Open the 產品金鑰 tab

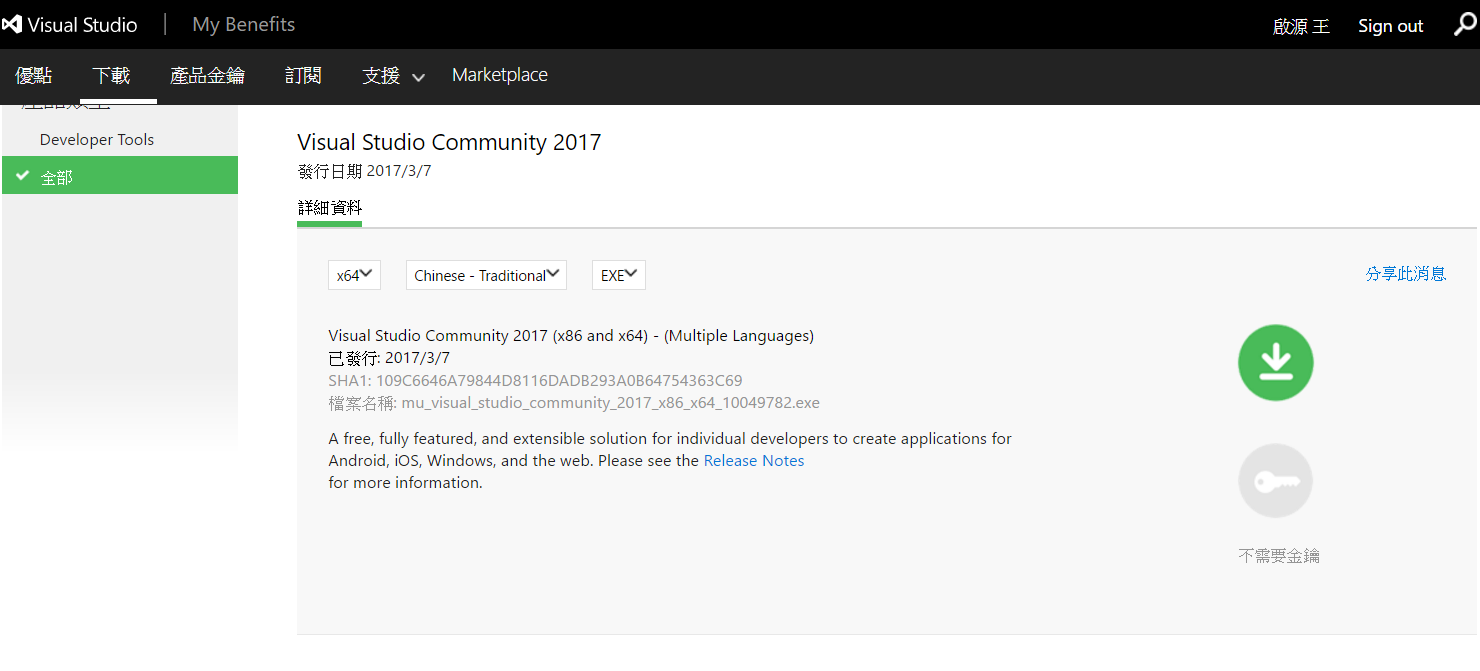pos(207,75)
